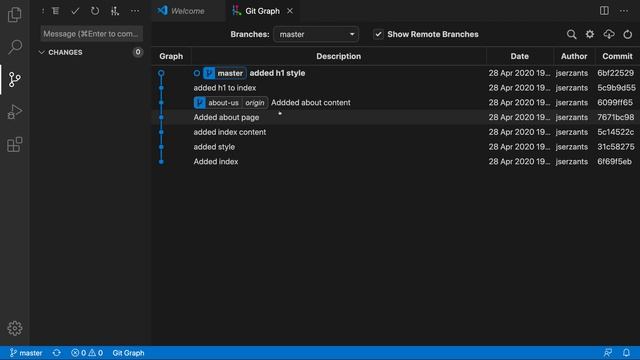640x360 pixels.
Task: Click the HEAD commit circle in graph
Action: (x=161, y=73)
